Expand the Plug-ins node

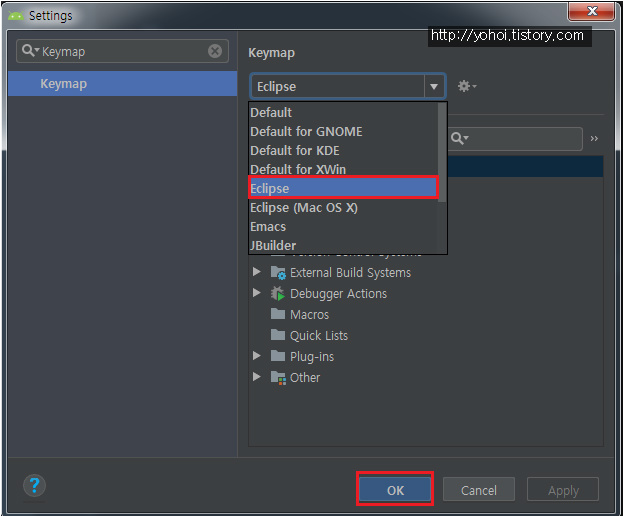click(257, 356)
